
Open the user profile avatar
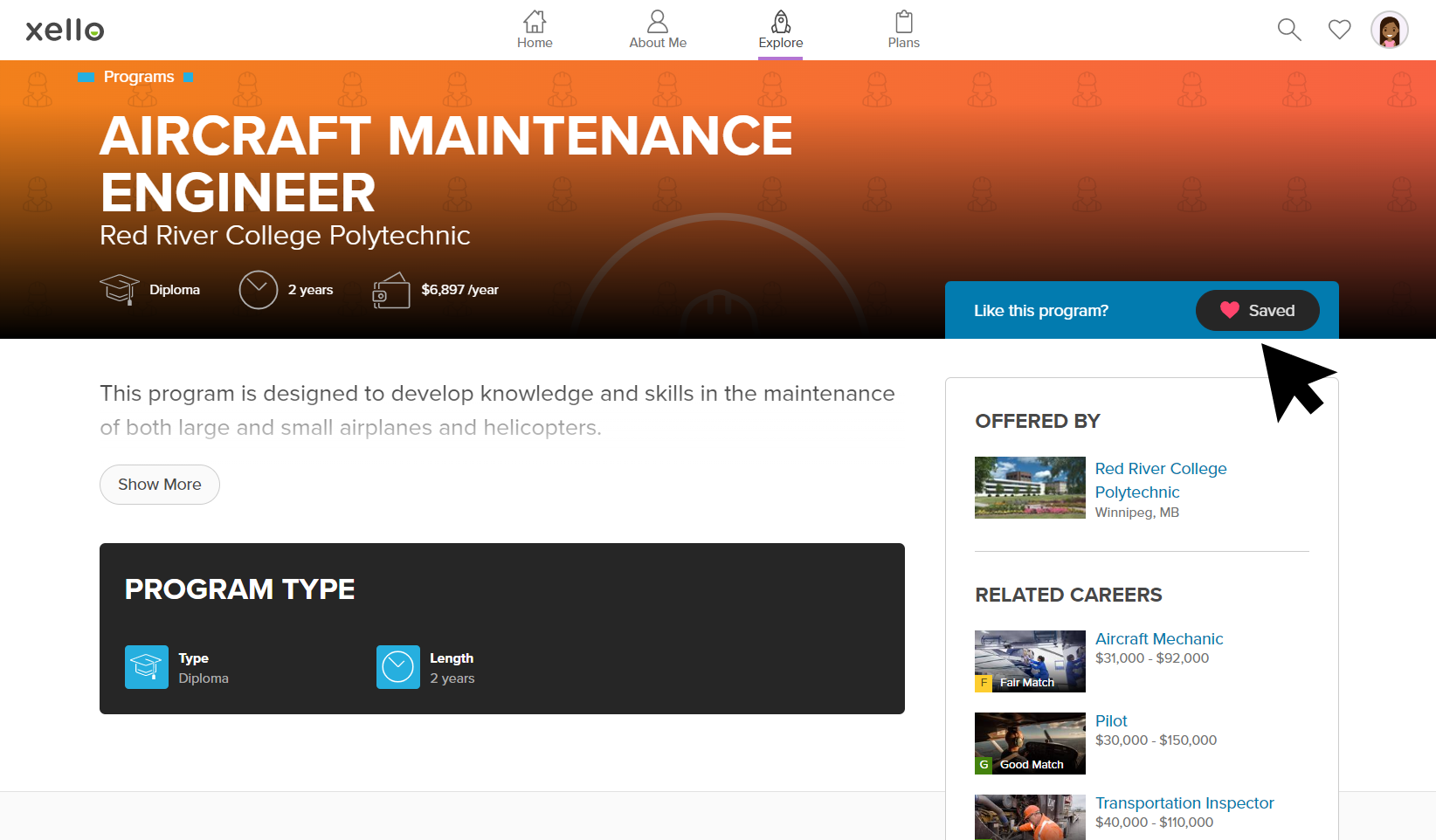click(x=1390, y=30)
